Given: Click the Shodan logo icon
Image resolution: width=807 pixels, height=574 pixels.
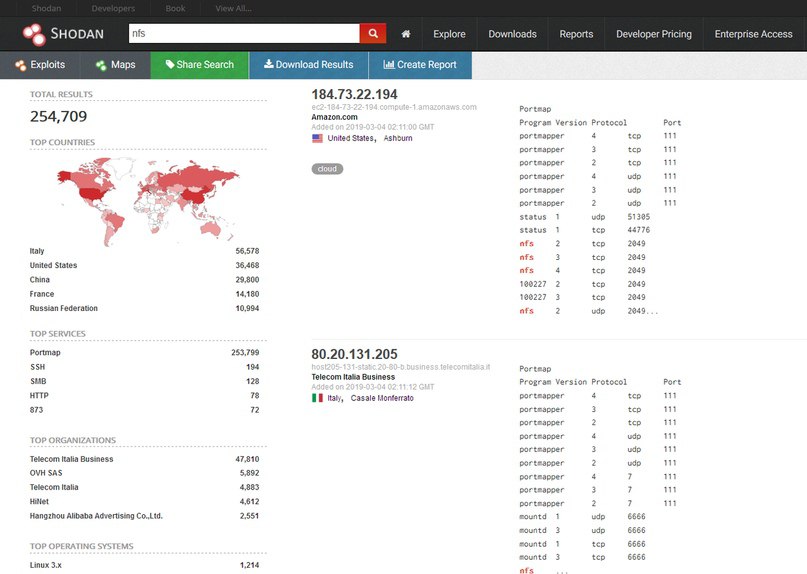Looking at the screenshot, I should click(34, 34).
